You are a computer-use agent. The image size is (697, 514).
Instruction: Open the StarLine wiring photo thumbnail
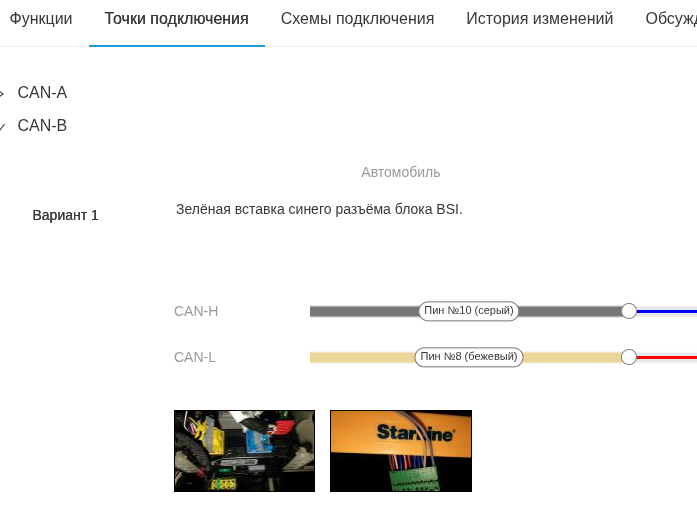(x=401, y=451)
